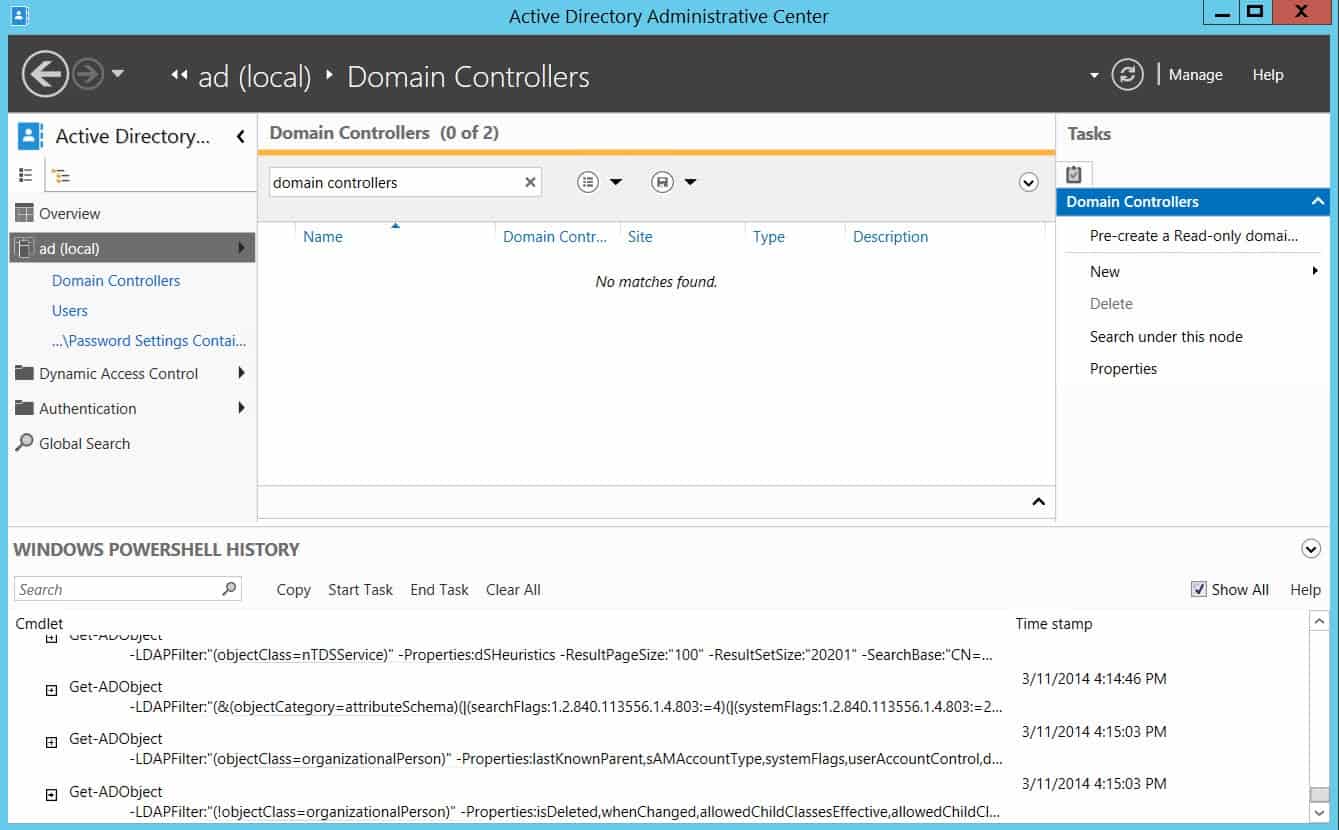This screenshot has height=830, width=1339.
Task: Click the save query icon beside the search box
Action: [x=662, y=181]
